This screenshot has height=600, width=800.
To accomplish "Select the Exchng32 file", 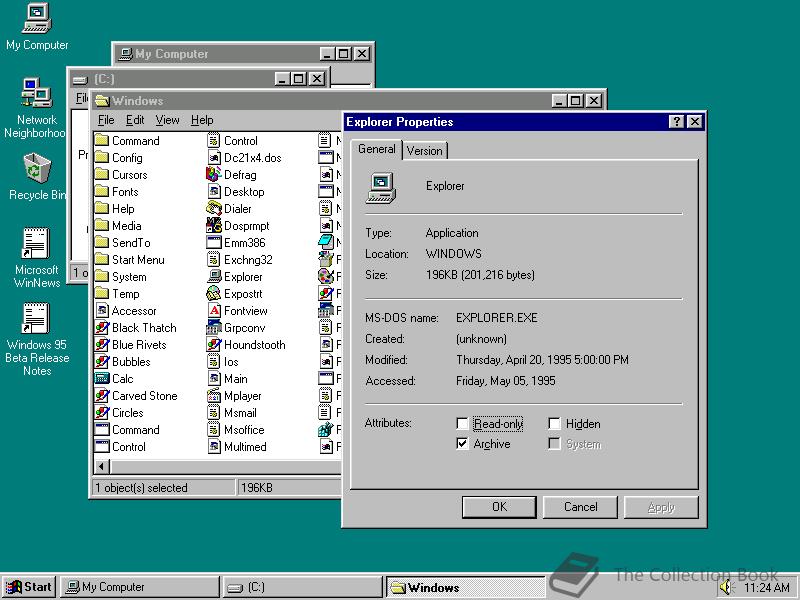I will (x=240, y=260).
